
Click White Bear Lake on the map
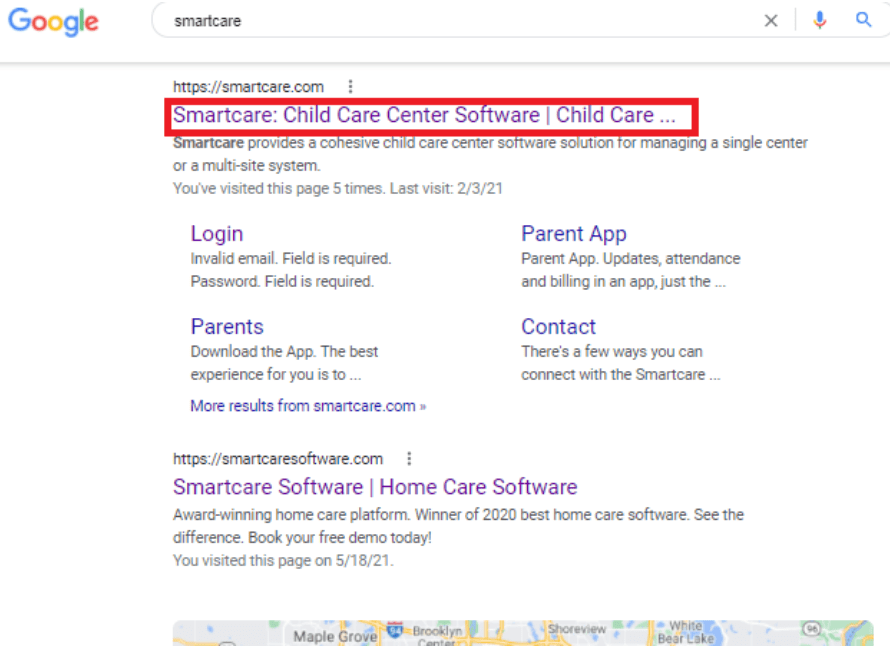684,631
